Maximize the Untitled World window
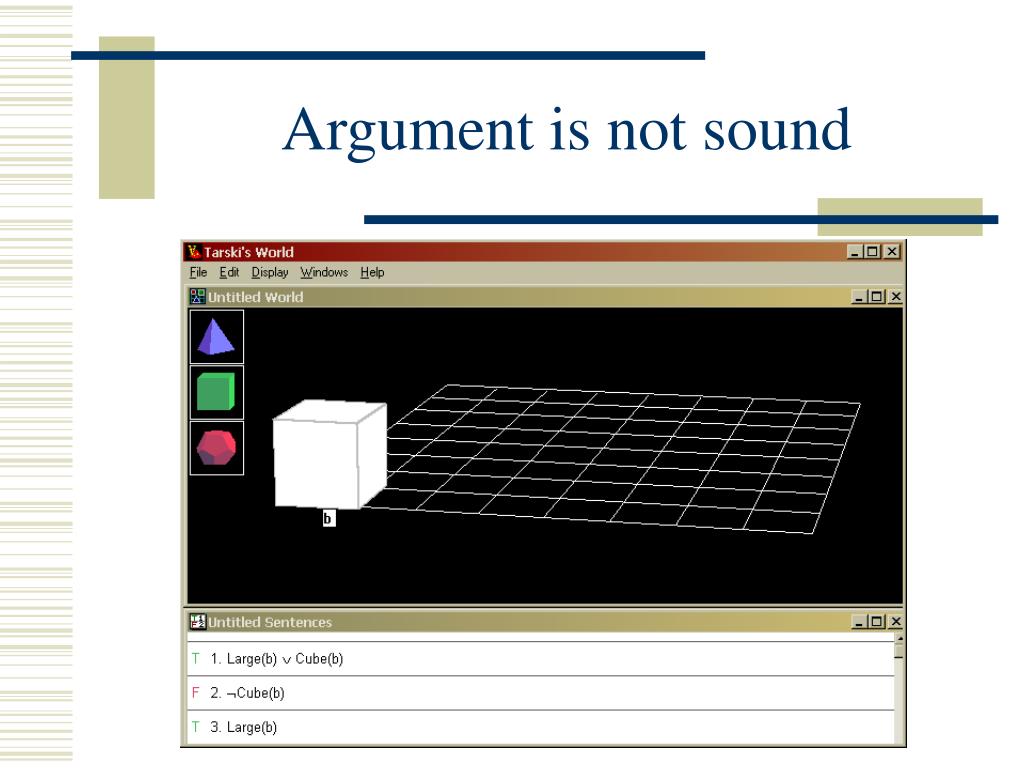The height and width of the screenshot is (768, 1024). [876, 297]
